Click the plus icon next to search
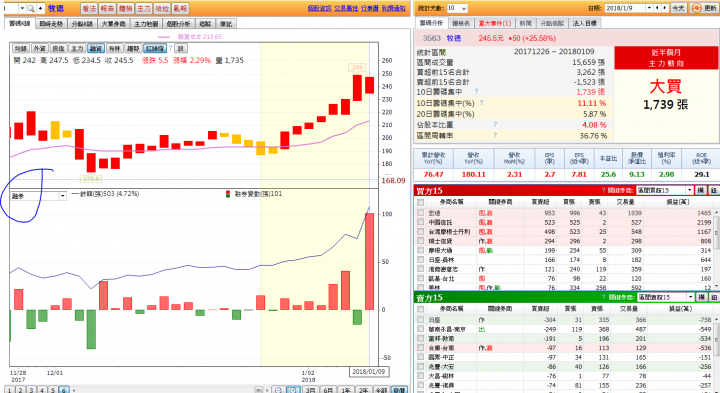 point(41,8)
